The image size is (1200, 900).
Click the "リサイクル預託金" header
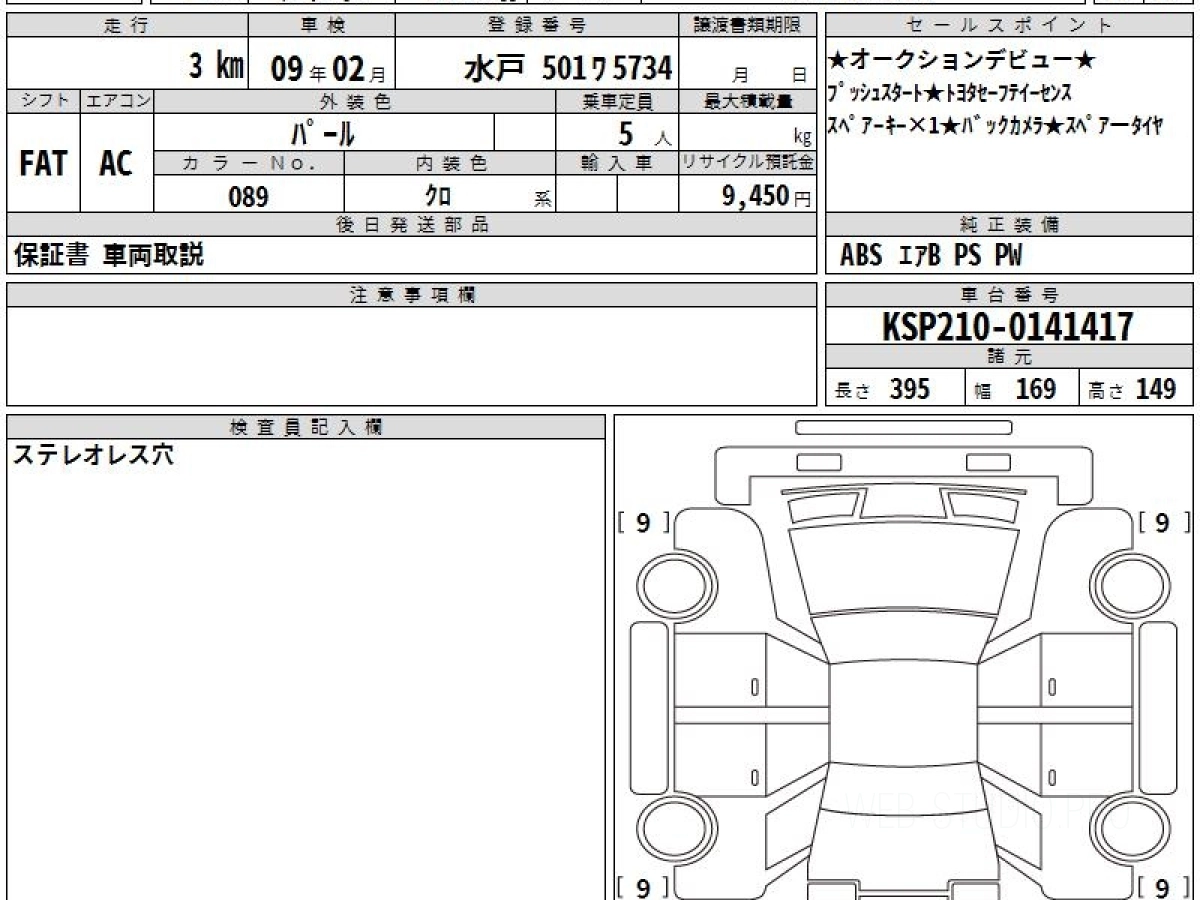pyautogui.click(x=747, y=163)
